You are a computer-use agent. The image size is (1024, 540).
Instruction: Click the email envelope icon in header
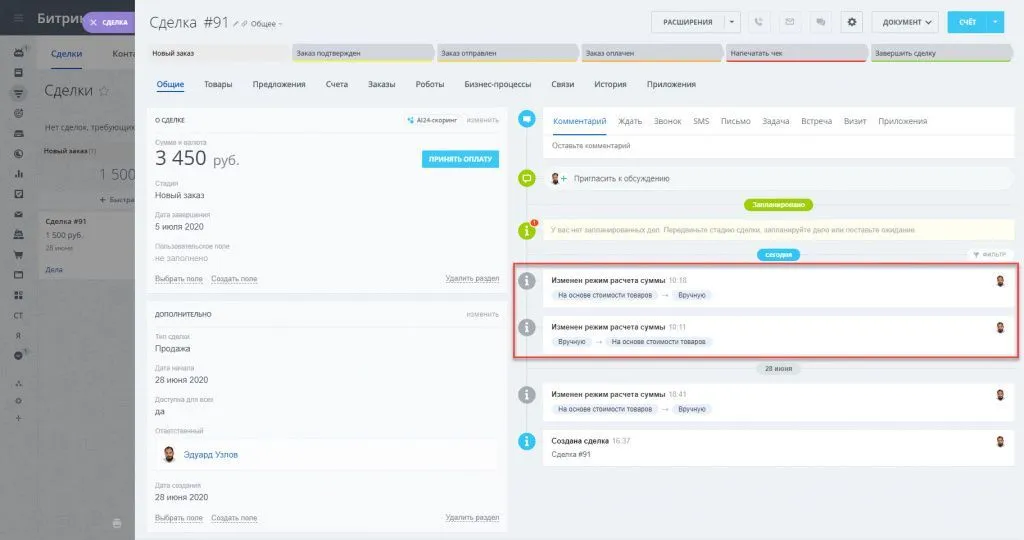point(790,22)
